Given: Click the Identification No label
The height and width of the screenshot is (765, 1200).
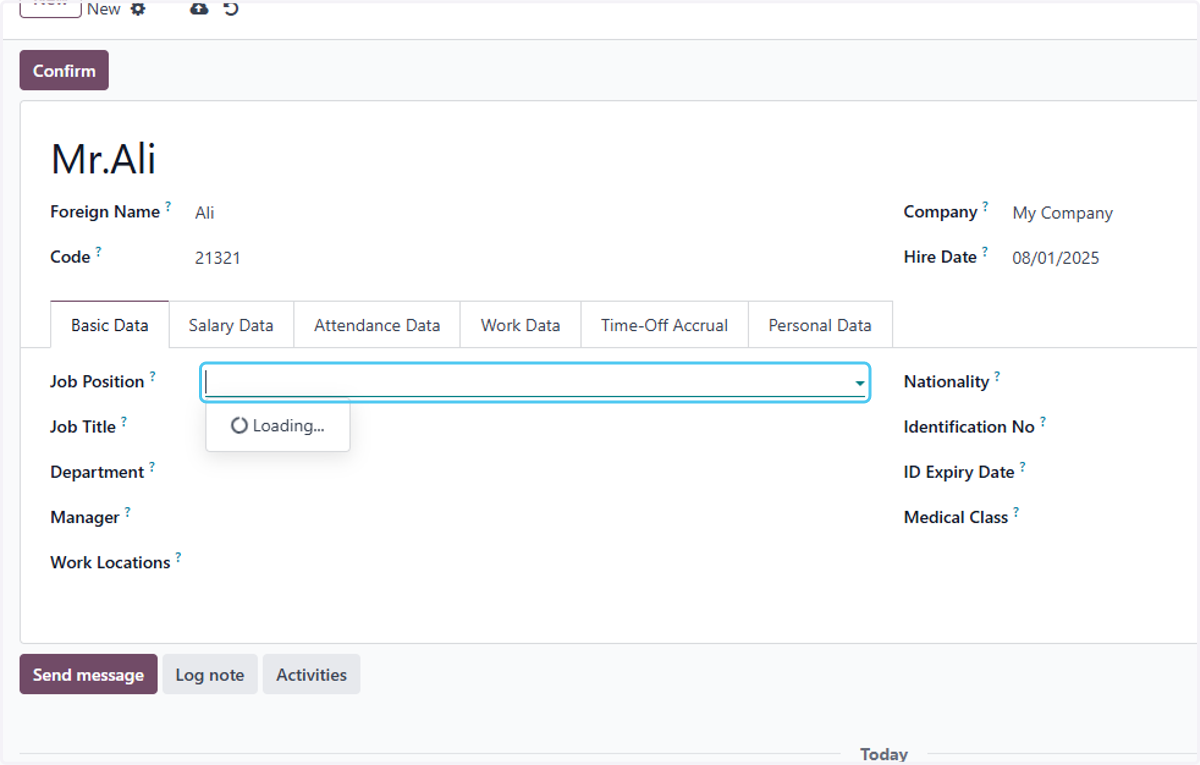Looking at the screenshot, I should 969,427.
